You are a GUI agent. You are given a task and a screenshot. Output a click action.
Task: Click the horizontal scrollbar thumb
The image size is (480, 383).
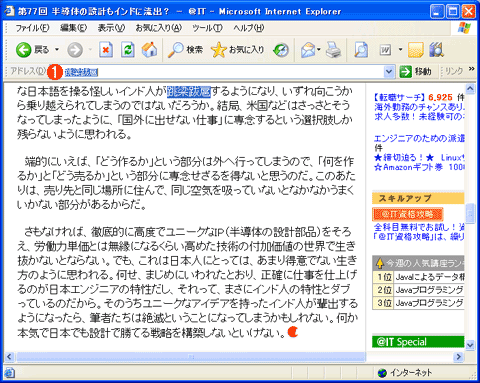(x=191, y=357)
